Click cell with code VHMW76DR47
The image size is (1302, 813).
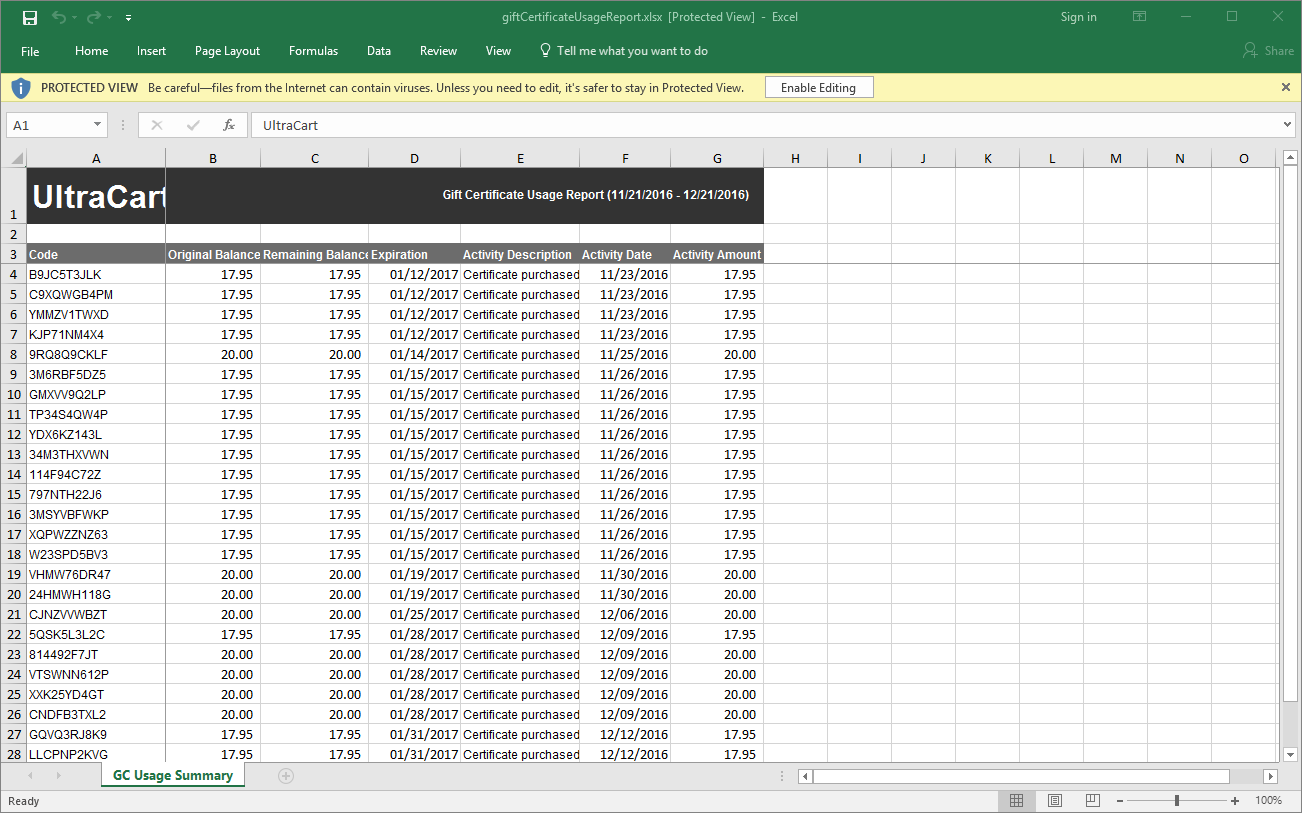(96, 574)
